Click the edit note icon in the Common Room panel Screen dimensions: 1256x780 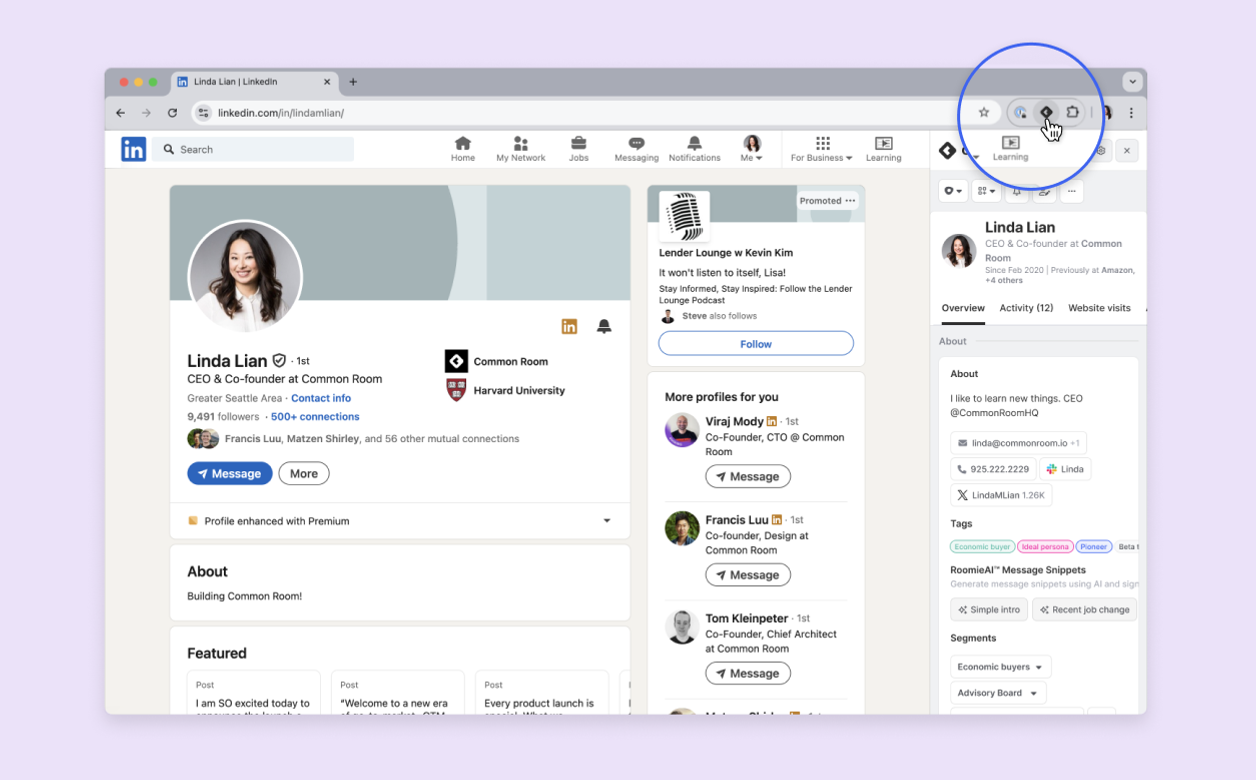pos(1044,191)
